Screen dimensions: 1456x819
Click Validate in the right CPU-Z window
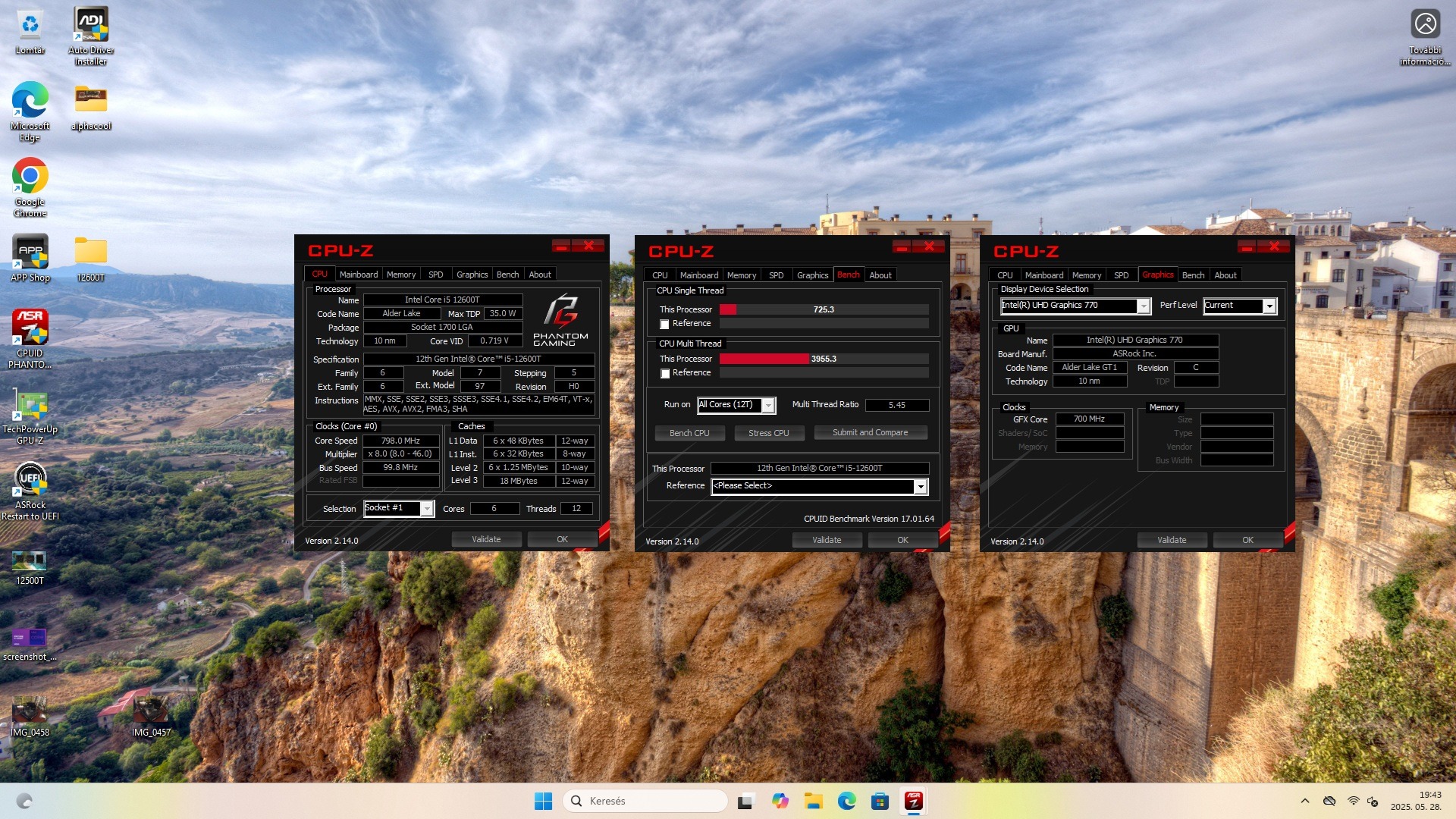click(1172, 540)
